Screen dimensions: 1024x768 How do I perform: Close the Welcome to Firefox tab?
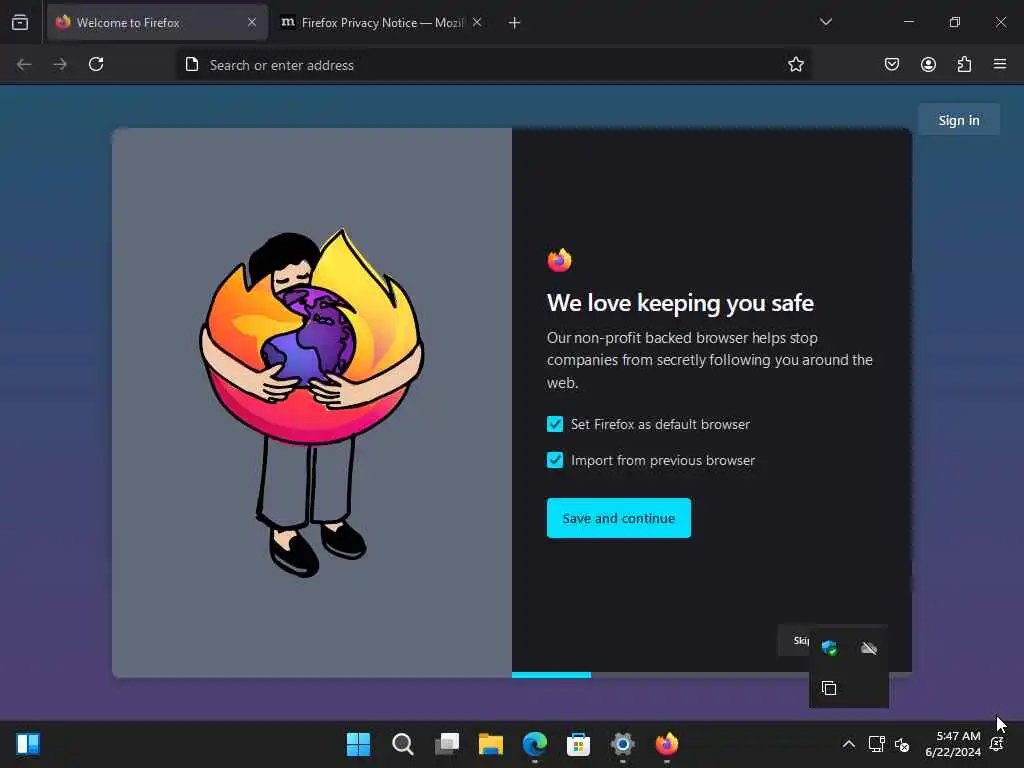251,23
